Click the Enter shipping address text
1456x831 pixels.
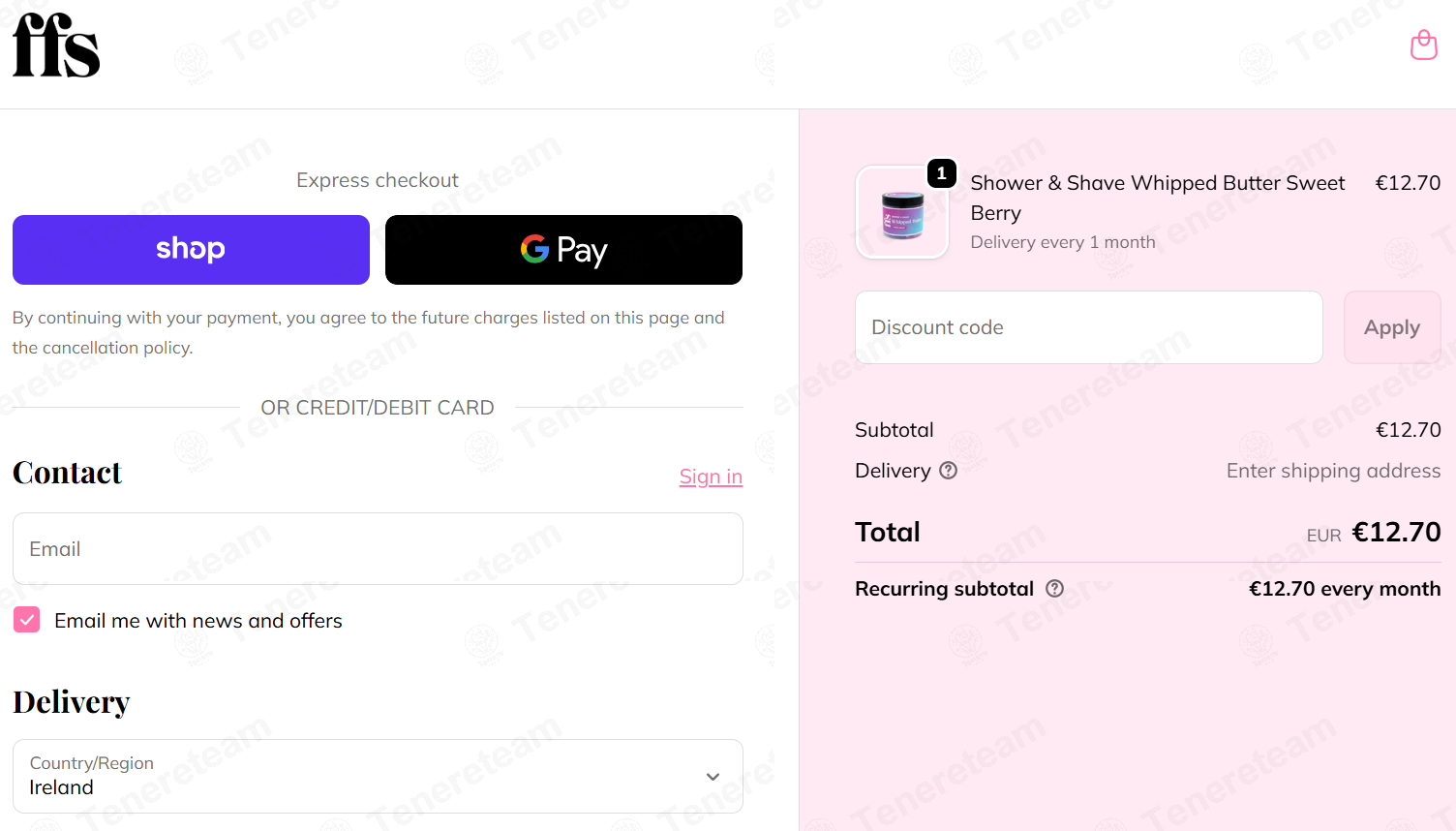[x=1333, y=471]
